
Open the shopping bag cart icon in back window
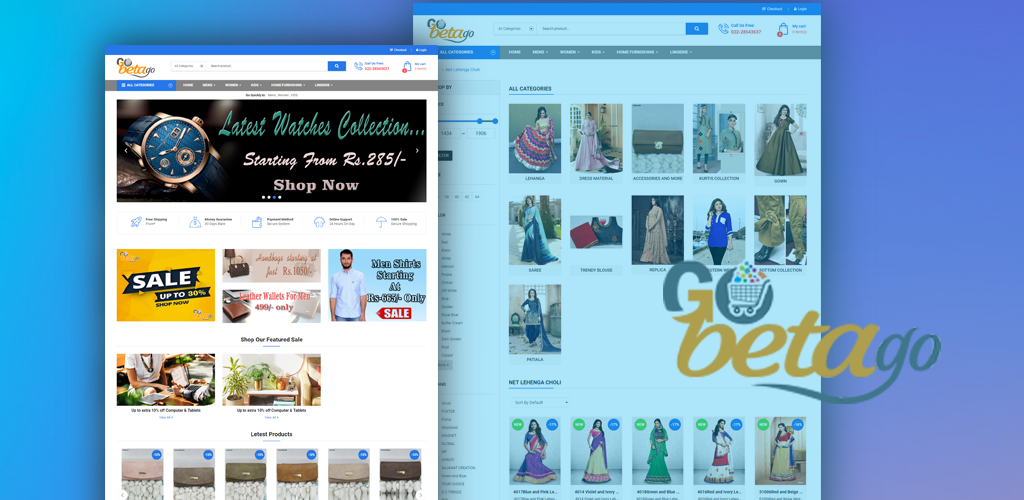[x=782, y=29]
